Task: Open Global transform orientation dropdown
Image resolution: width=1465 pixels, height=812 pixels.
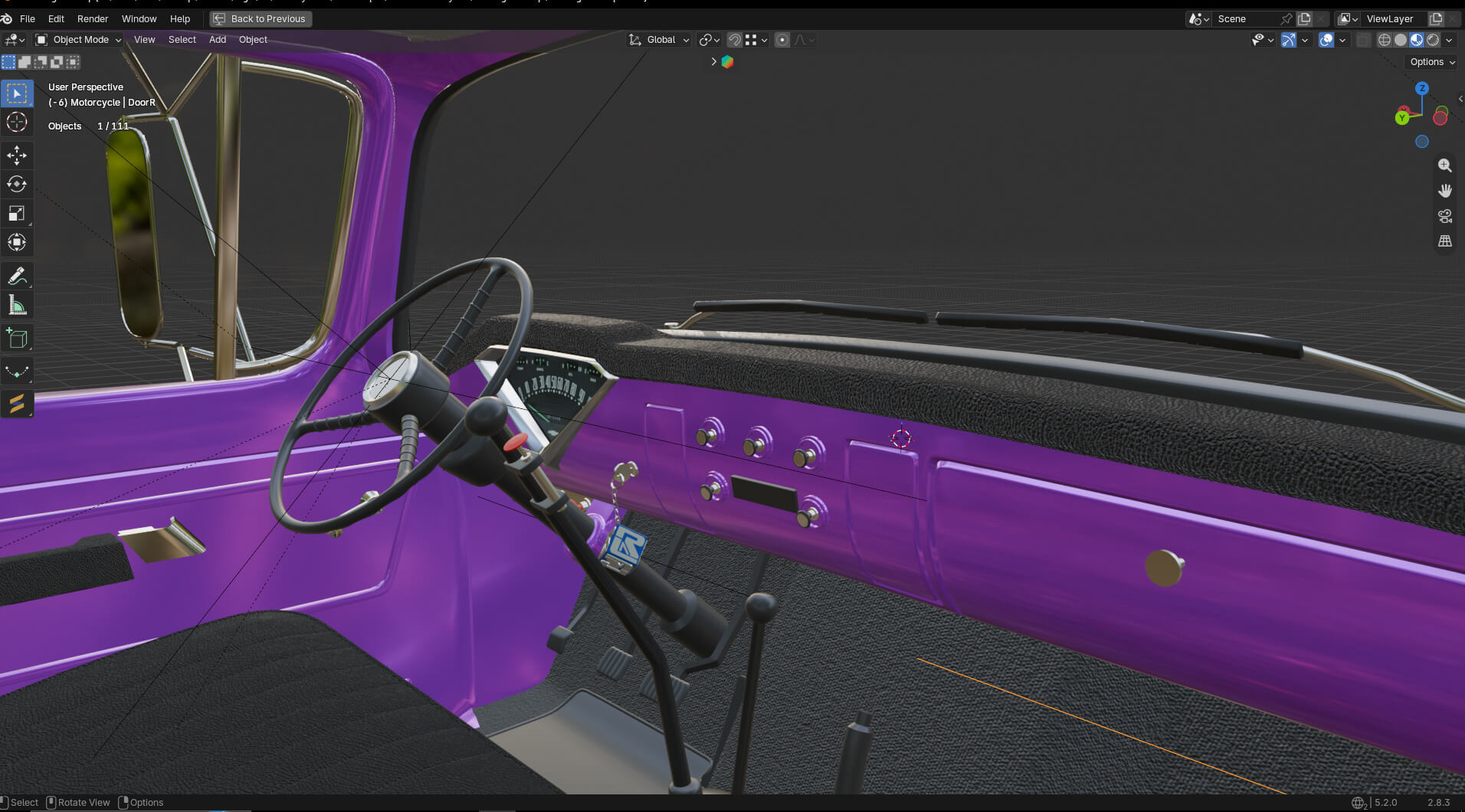Action: coord(659,40)
